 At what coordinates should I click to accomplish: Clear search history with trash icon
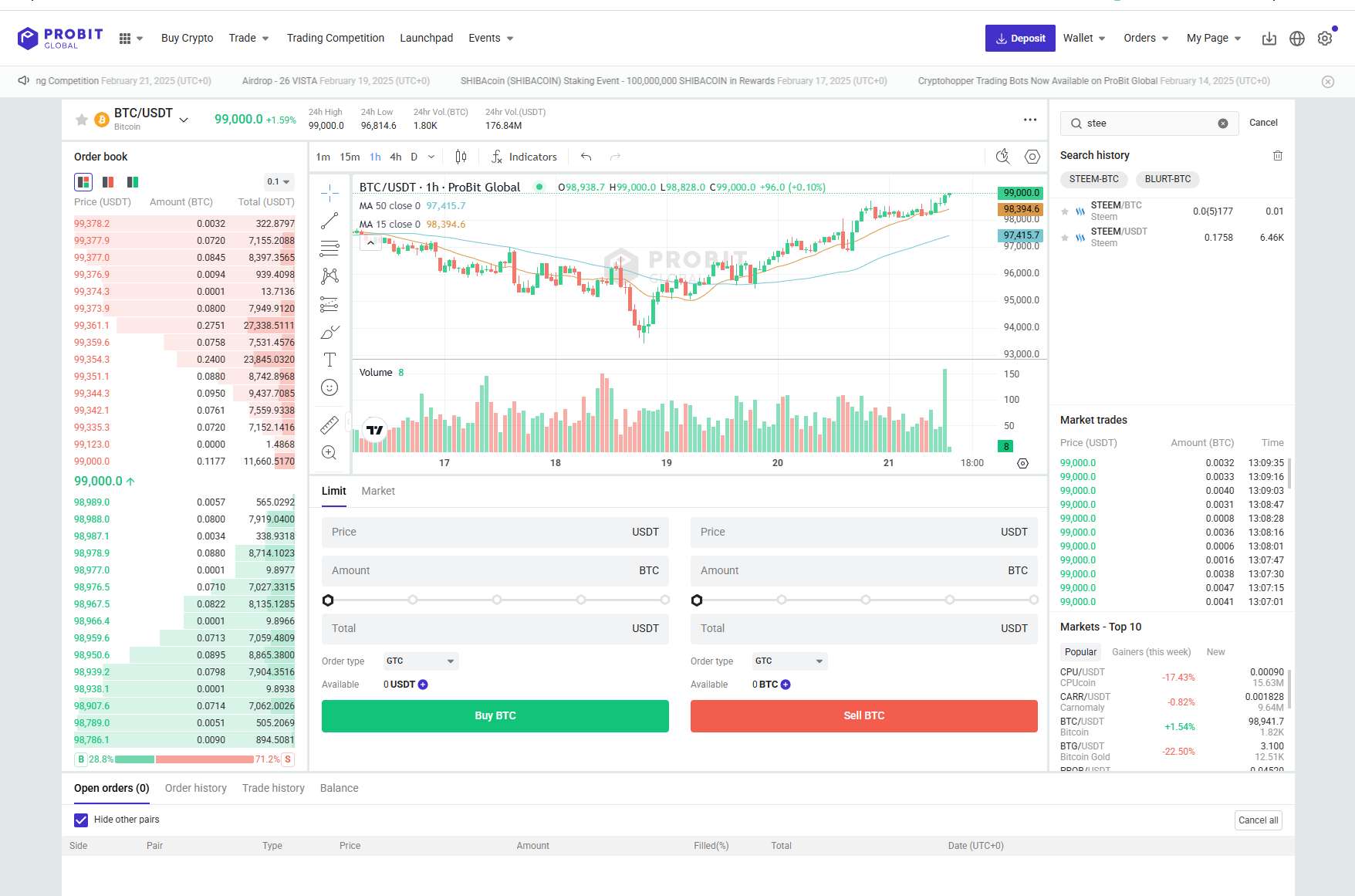coord(1278,156)
